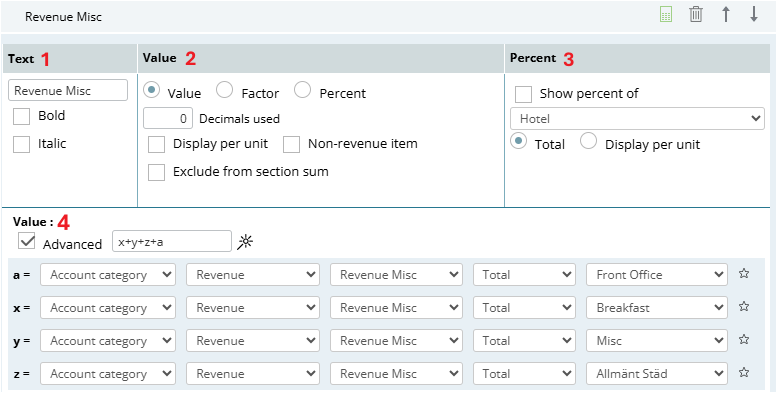Screen dimensions: 776x398
Task: Enable the Bold checkbox
Action: (x=21, y=116)
